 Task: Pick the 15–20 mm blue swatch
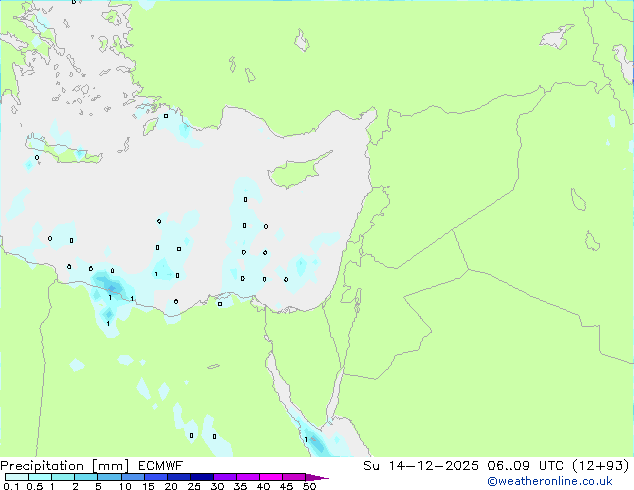(x=155, y=477)
